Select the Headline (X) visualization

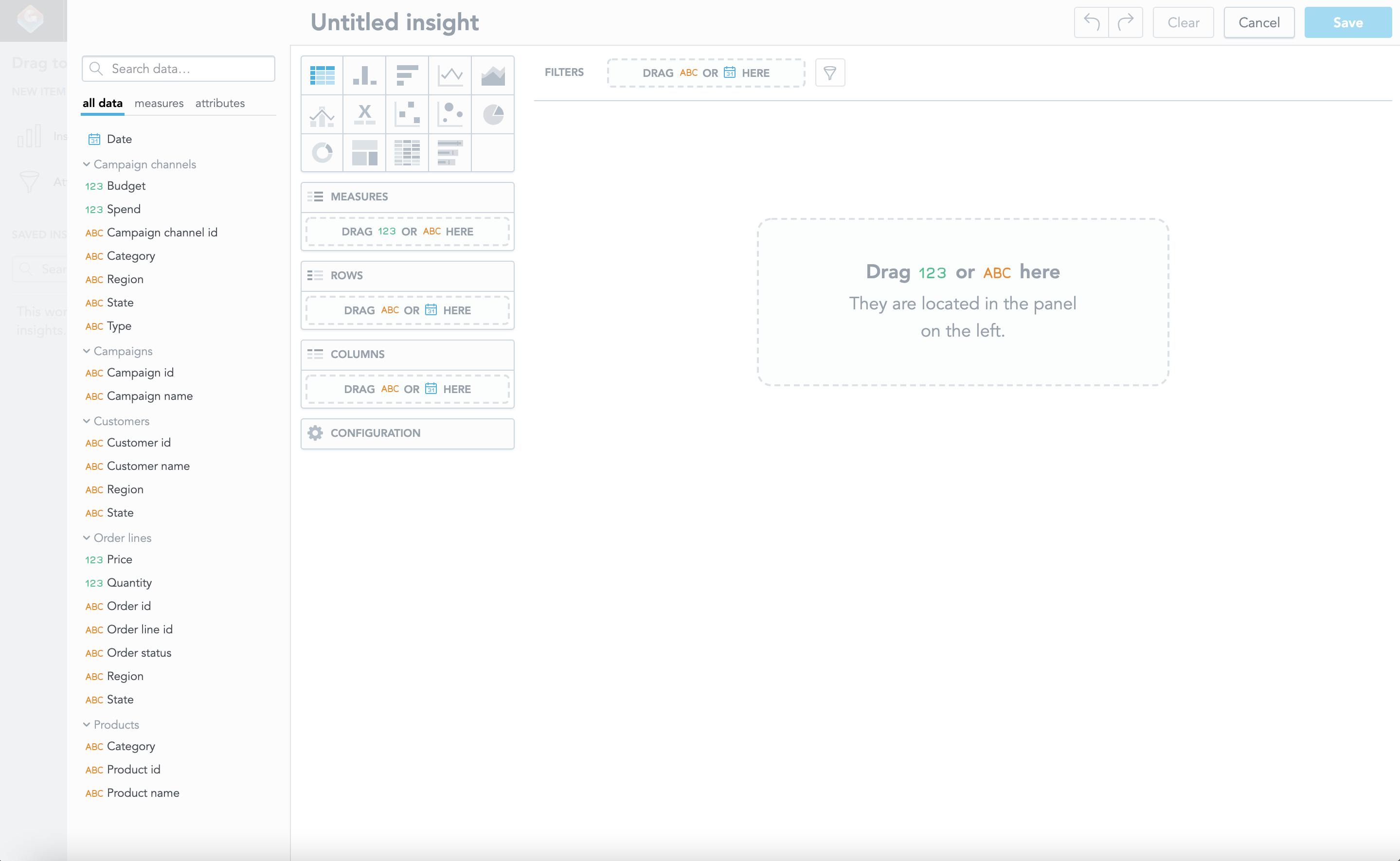point(364,114)
